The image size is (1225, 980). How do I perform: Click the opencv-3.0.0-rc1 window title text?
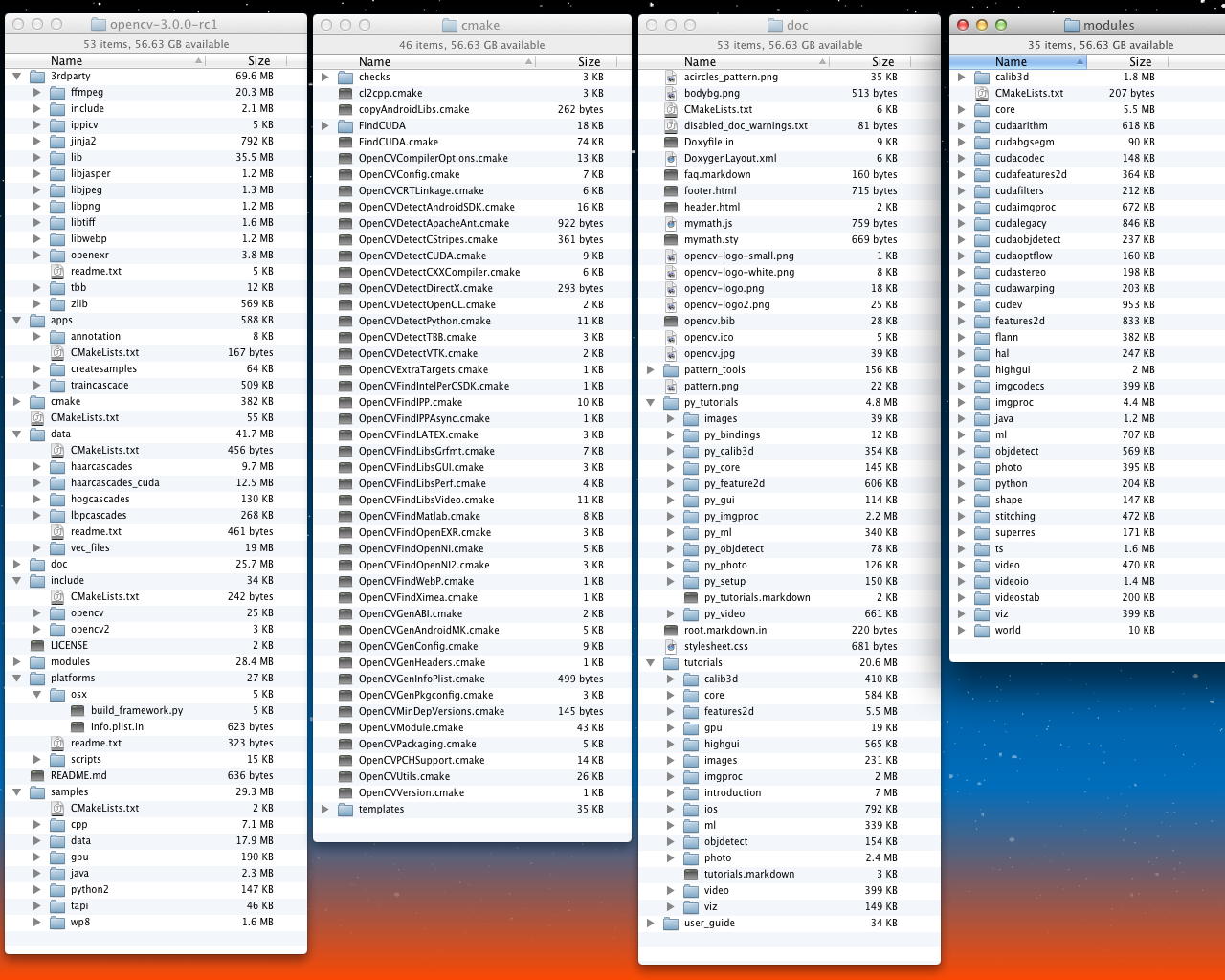[165, 25]
